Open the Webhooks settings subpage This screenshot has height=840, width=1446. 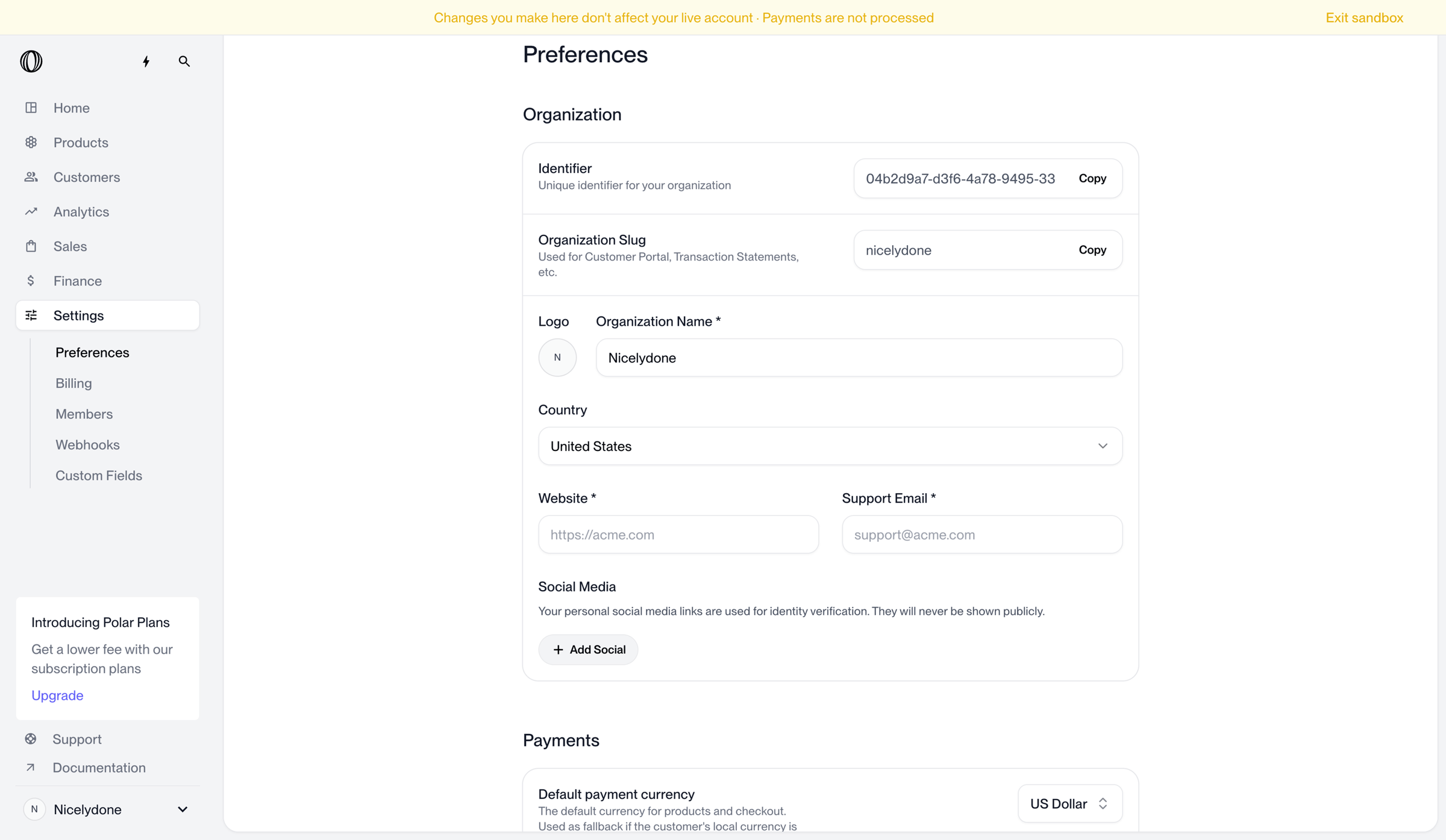(x=87, y=444)
